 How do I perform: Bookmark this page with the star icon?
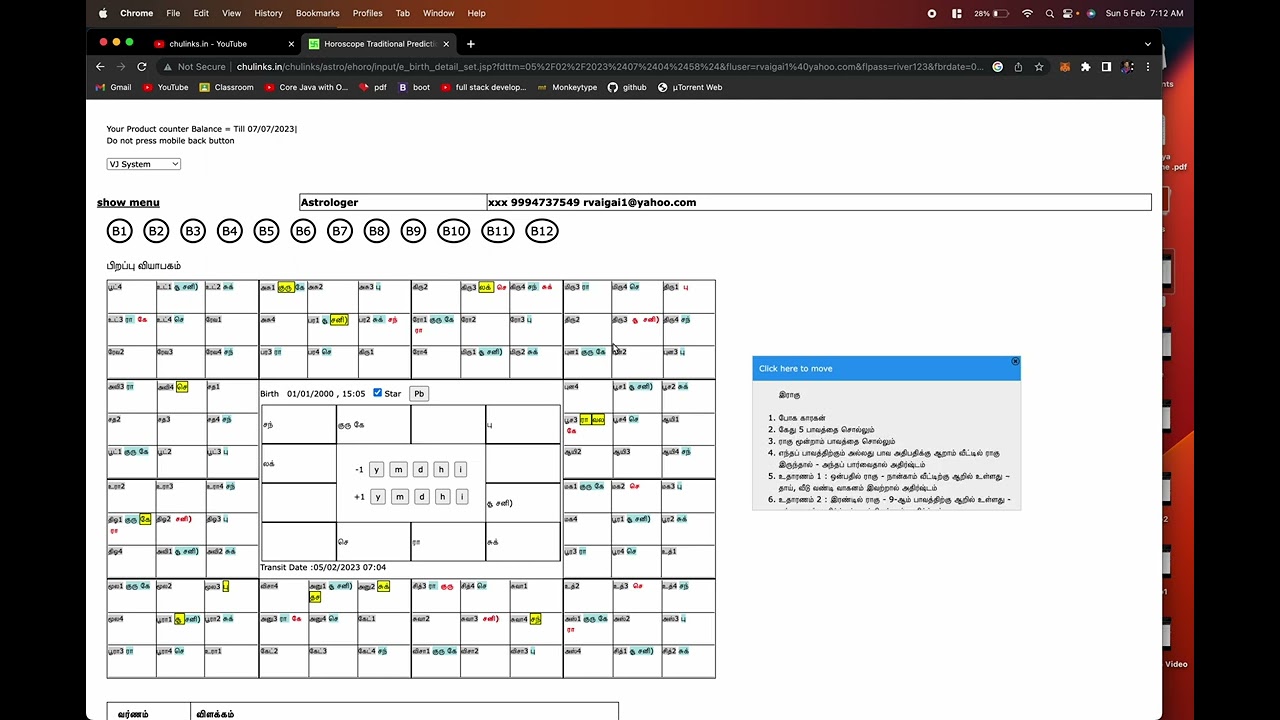pyautogui.click(x=1039, y=67)
